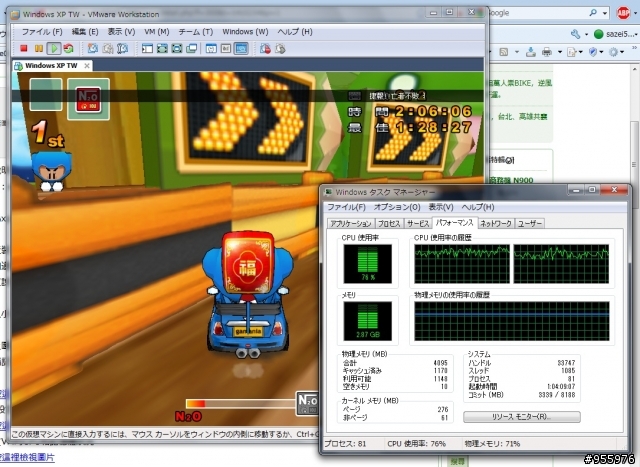Click the 這裡檢視圖片 link
The height and width of the screenshot is (467, 640).
pos(27,457)
